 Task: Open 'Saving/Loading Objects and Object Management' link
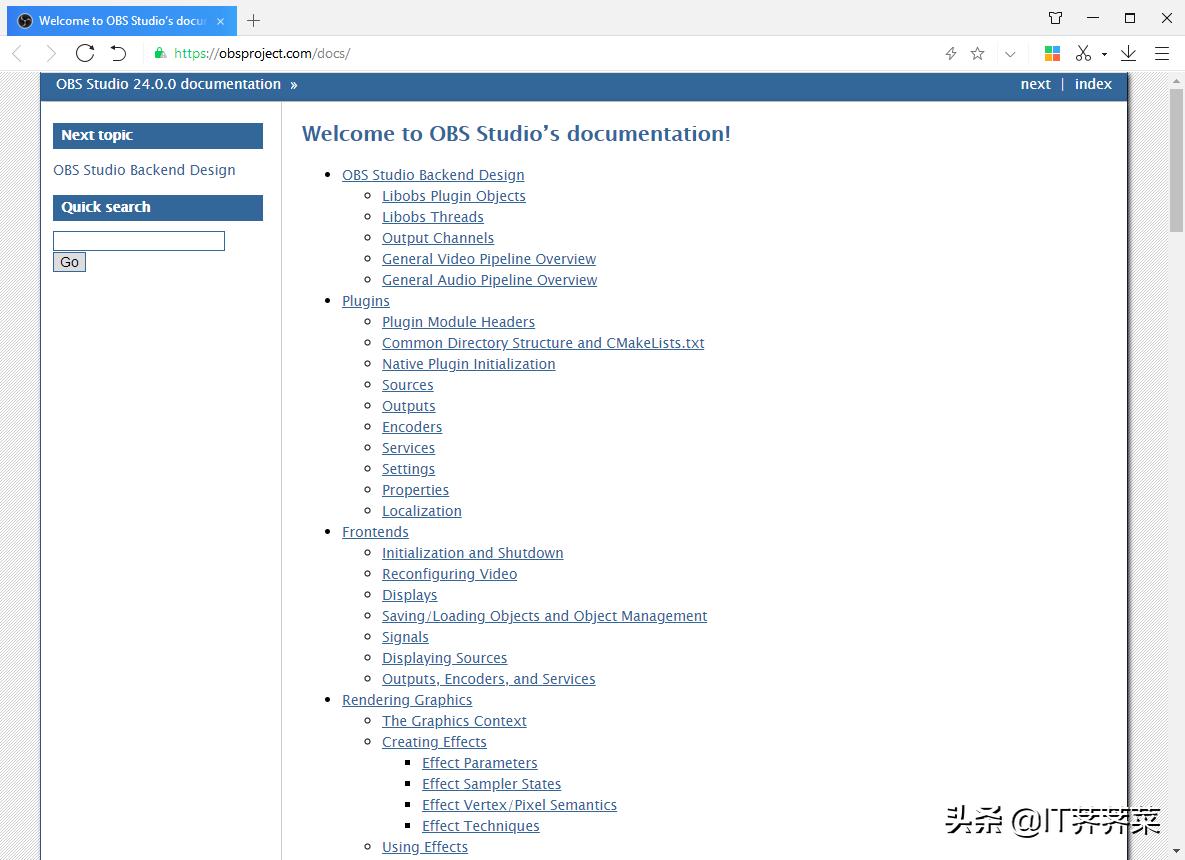click(544, 616)
